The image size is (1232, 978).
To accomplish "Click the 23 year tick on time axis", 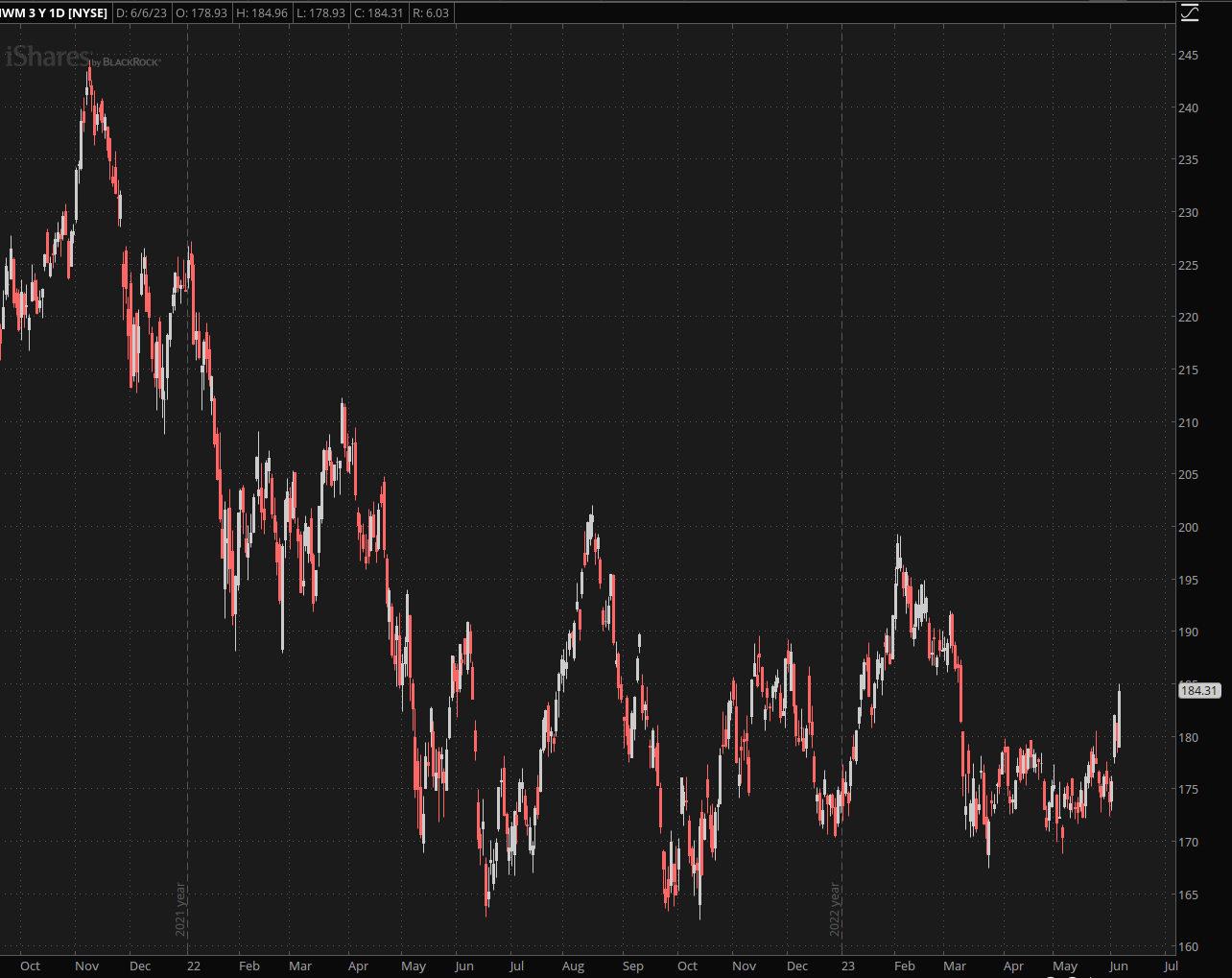I will point(848,966).
